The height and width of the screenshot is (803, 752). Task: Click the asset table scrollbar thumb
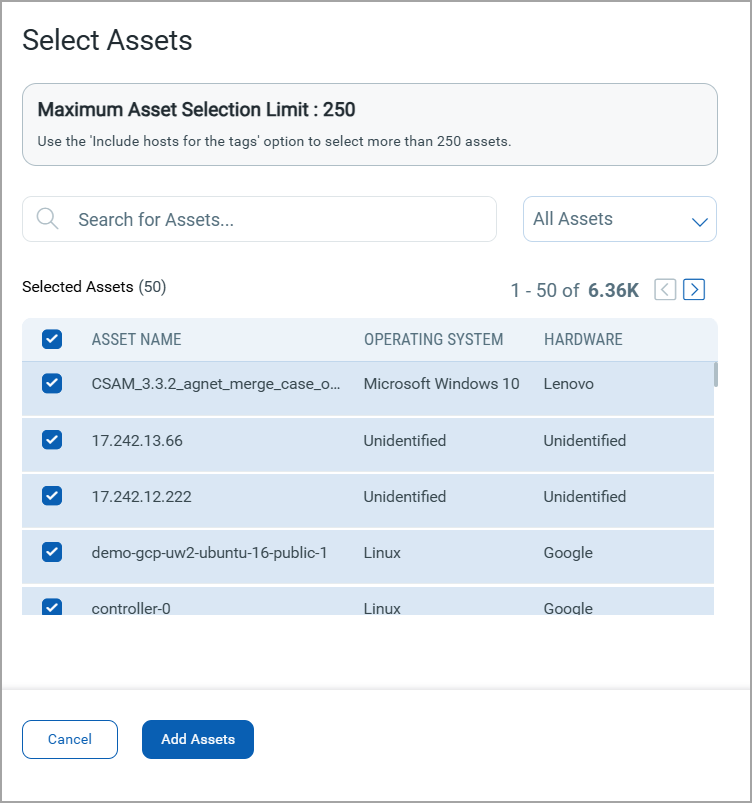tap(716, 374)
